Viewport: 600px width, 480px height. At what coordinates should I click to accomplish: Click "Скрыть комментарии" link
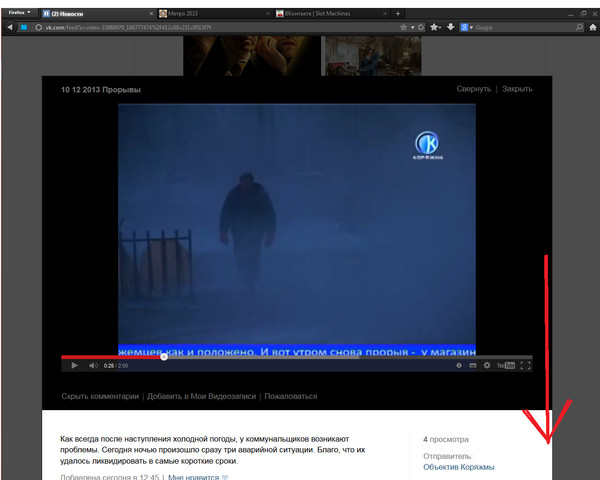coord(100,396)
